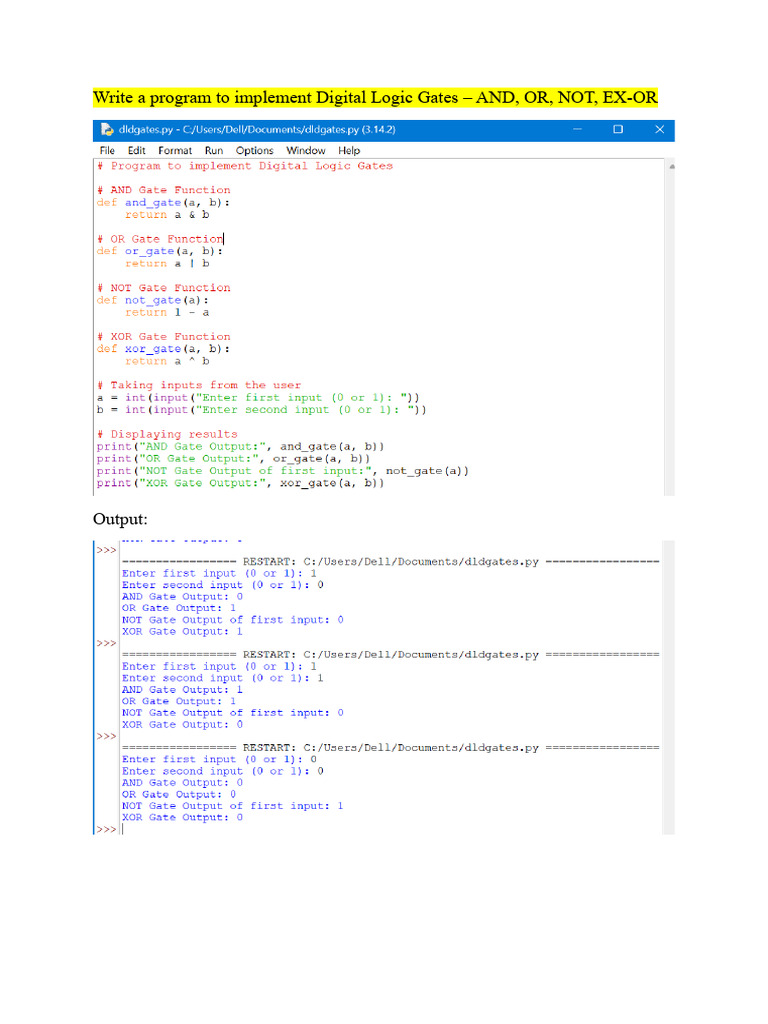Click the xor_gate function definition line
The image size is (768, 1024).
tap(163, 349)
